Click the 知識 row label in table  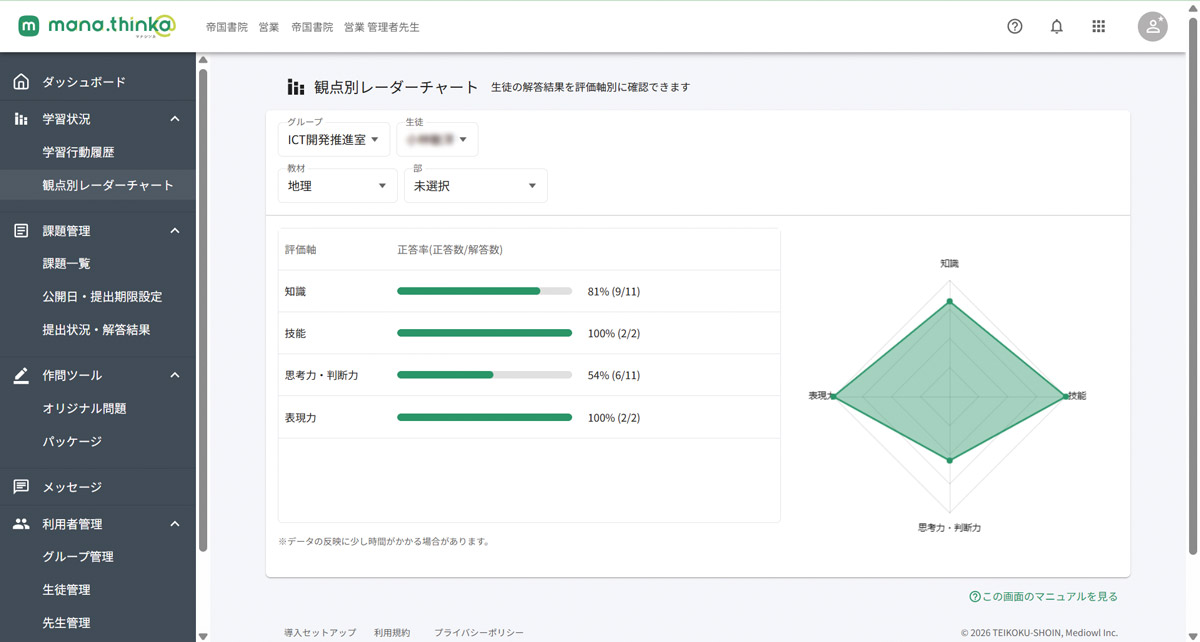(295, 292)
